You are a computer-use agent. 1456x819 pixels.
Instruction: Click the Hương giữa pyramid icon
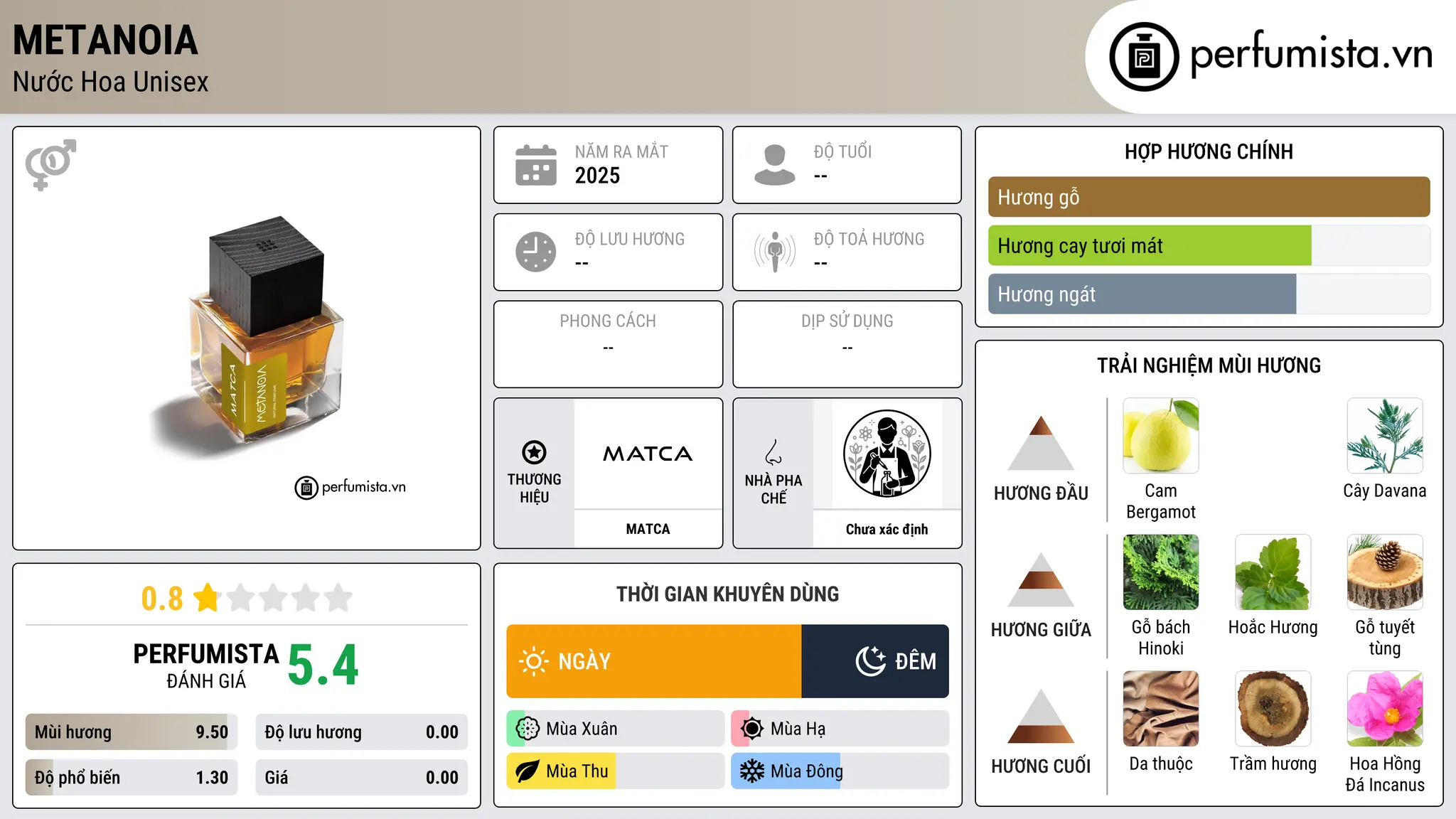tap(1041, 579)
